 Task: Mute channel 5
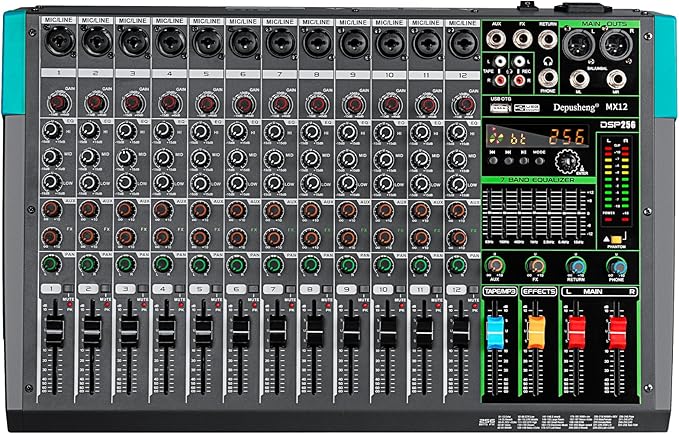(217, 289)
